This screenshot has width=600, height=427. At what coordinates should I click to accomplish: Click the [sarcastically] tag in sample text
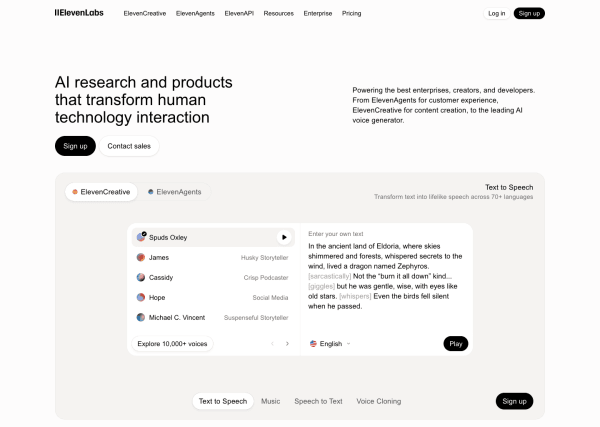pyautogui.click(x=329, y=276)
